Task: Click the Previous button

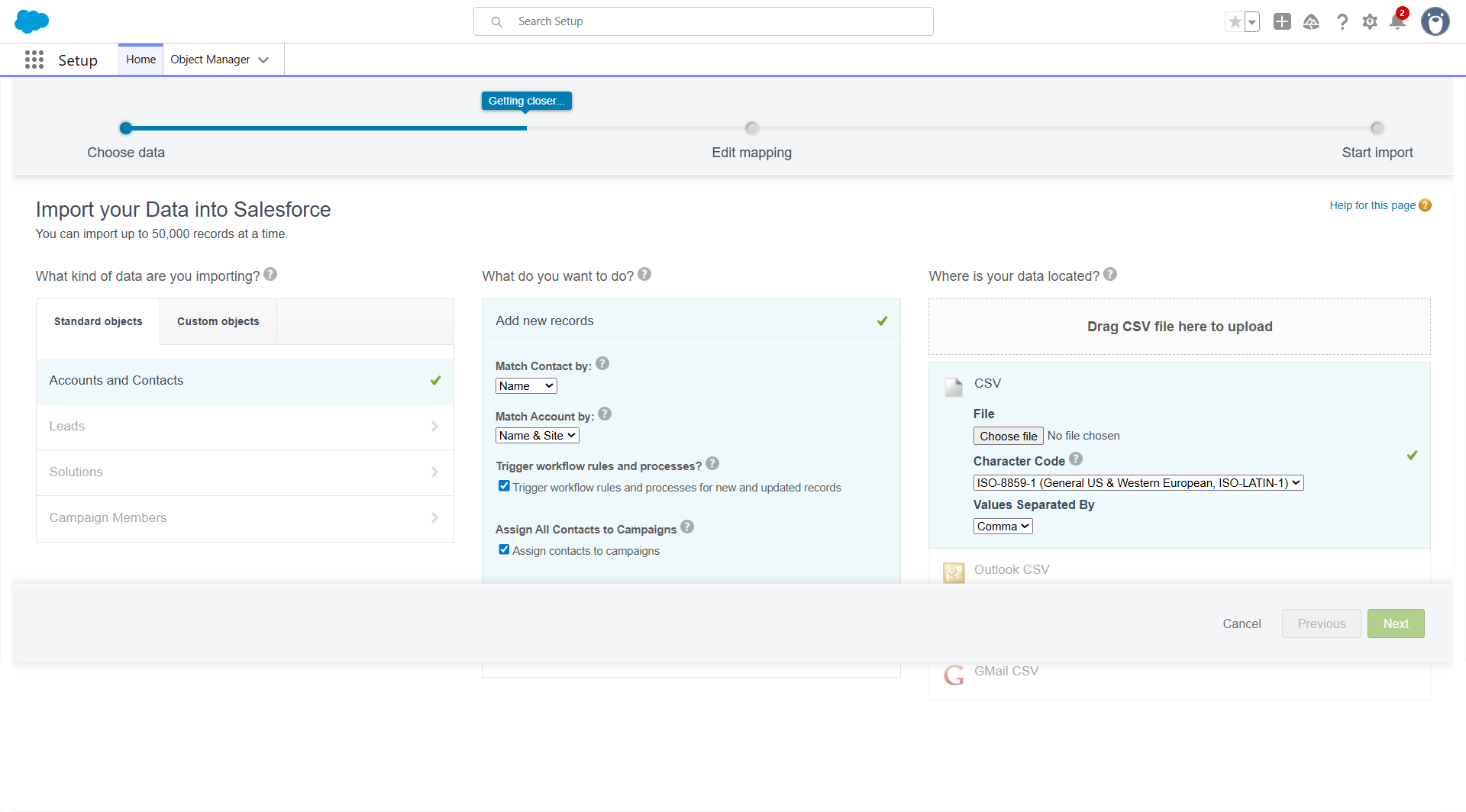Action: (1321, 623)
